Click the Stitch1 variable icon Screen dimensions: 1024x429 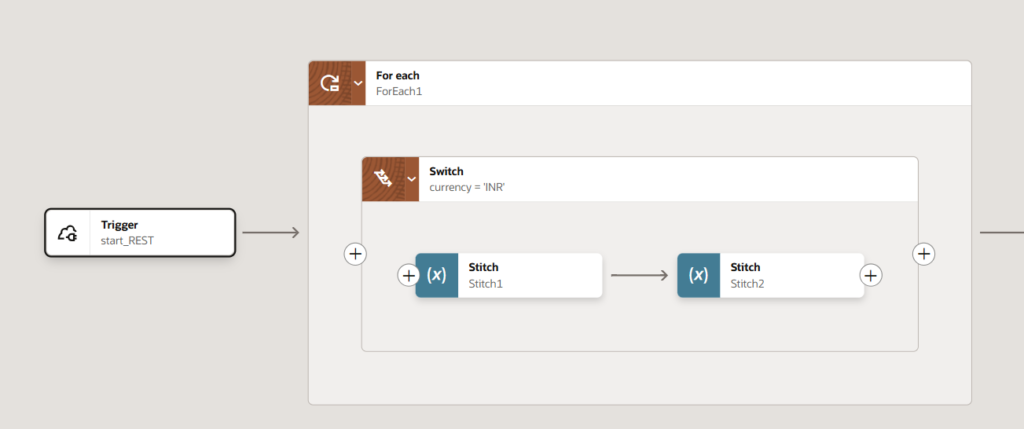click(437, 275)
